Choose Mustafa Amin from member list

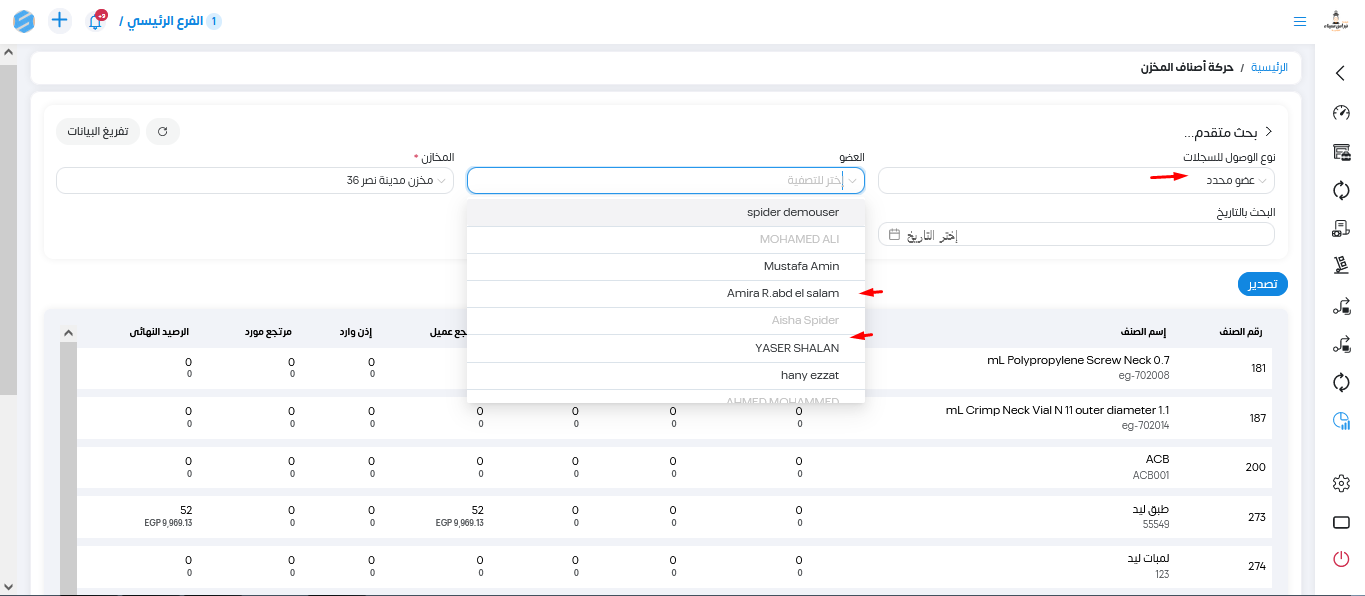[800, 267]
